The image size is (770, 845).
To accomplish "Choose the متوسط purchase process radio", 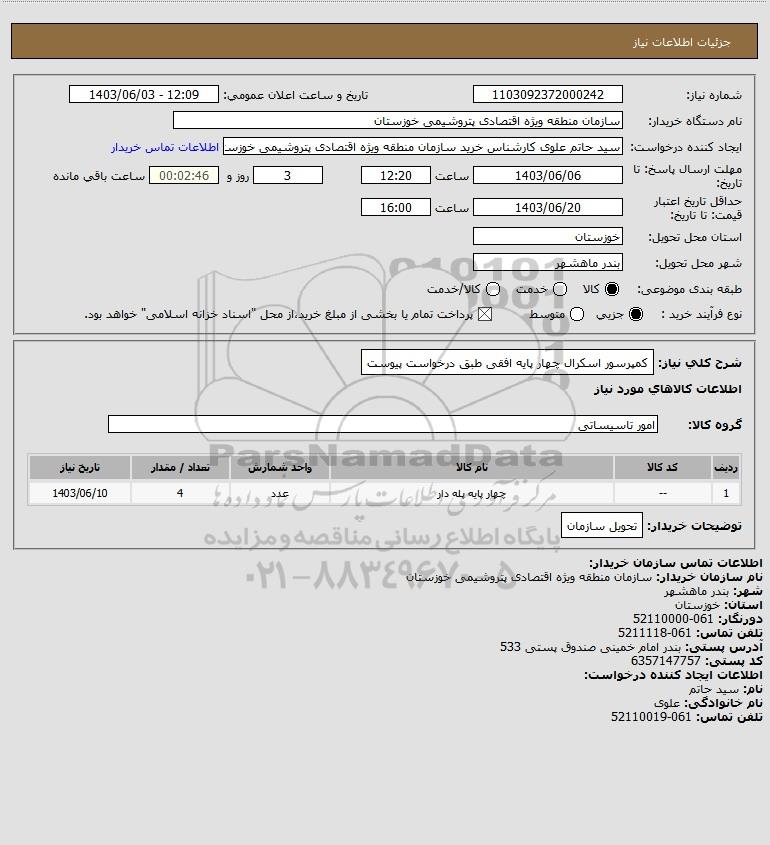I will click(577, 314).
